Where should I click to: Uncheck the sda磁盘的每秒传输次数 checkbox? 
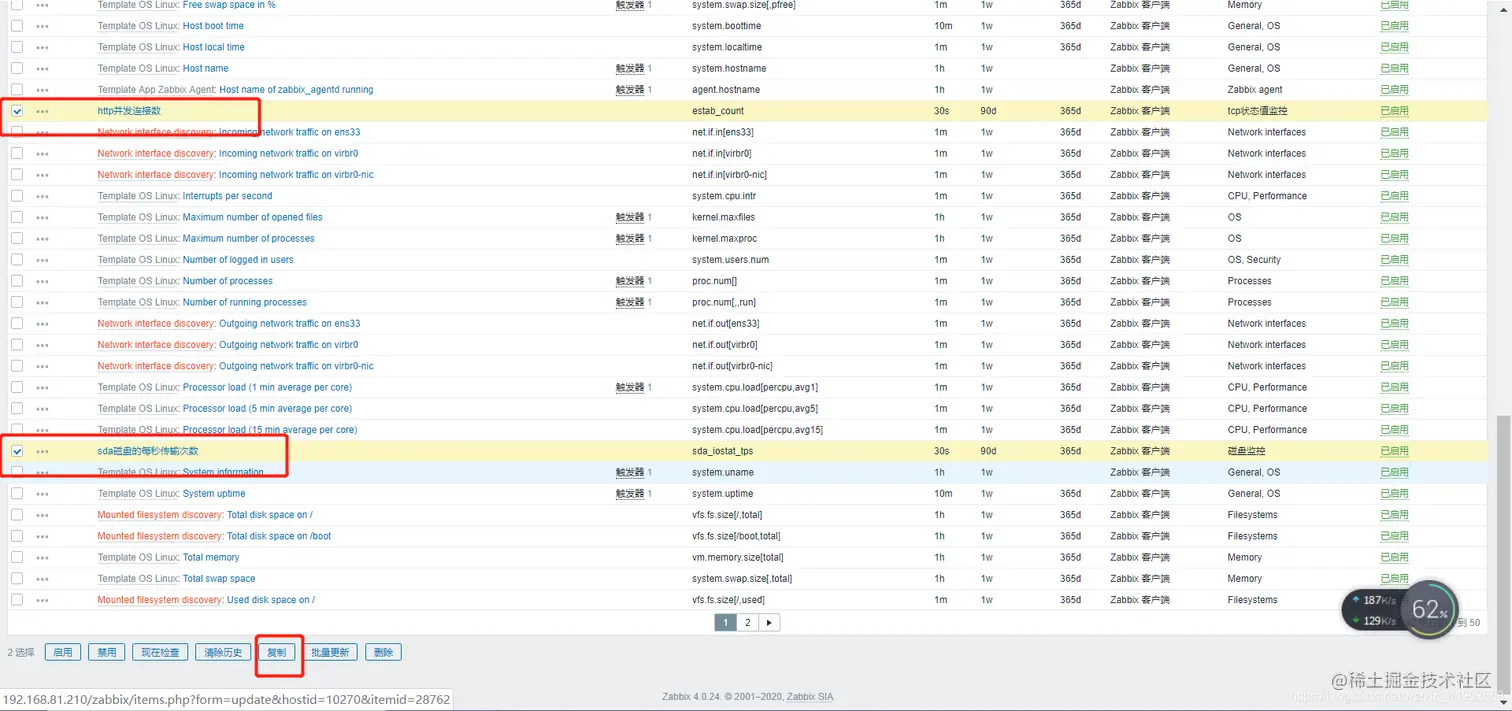(17, 451)
